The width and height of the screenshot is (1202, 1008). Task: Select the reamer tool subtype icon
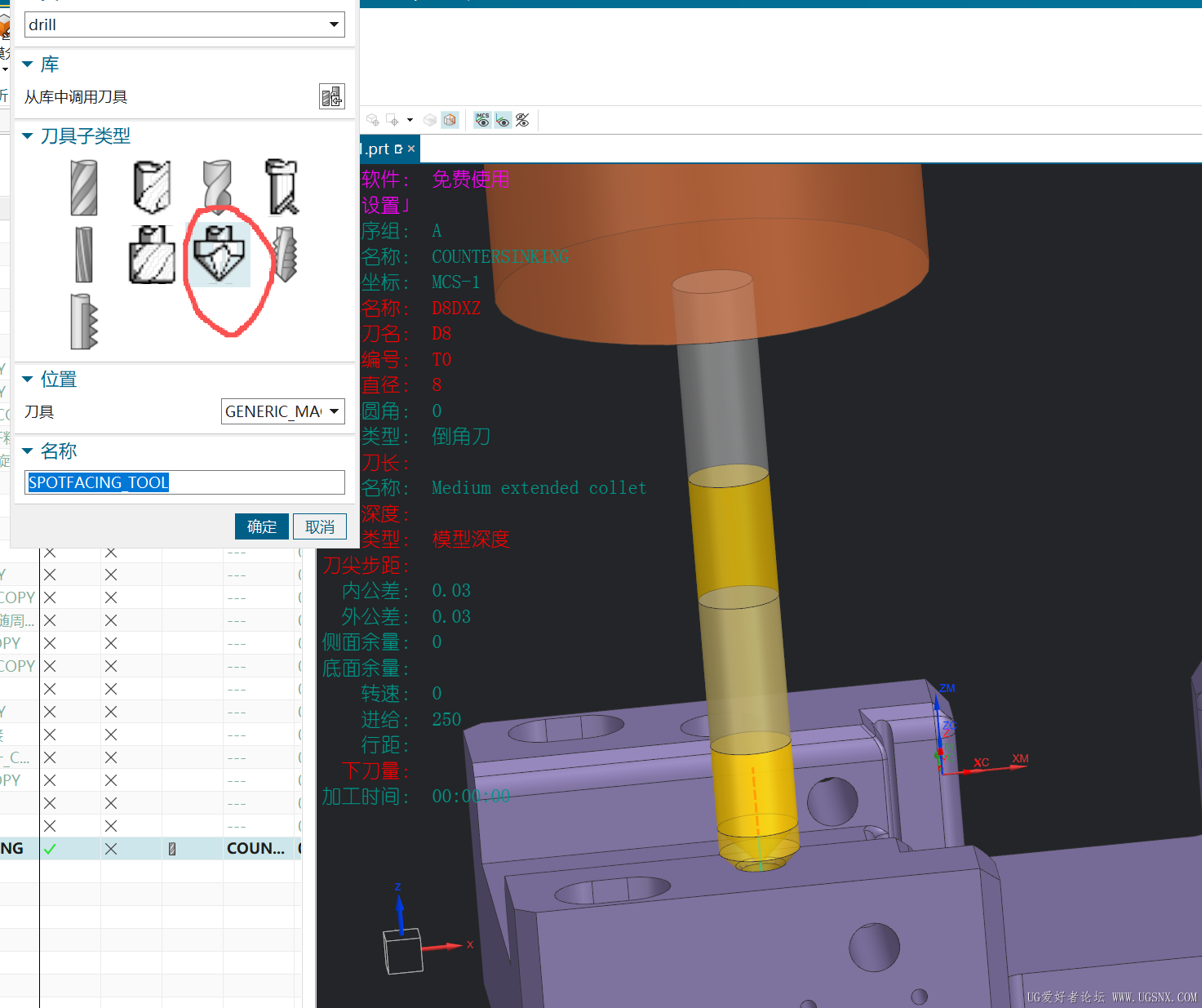pos(84,255)
